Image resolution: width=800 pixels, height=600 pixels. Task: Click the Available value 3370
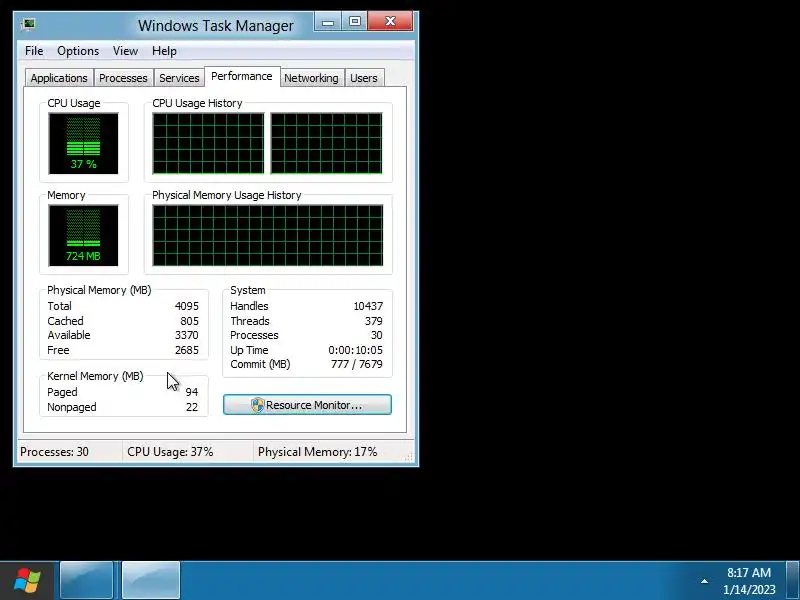click(187, 335)
